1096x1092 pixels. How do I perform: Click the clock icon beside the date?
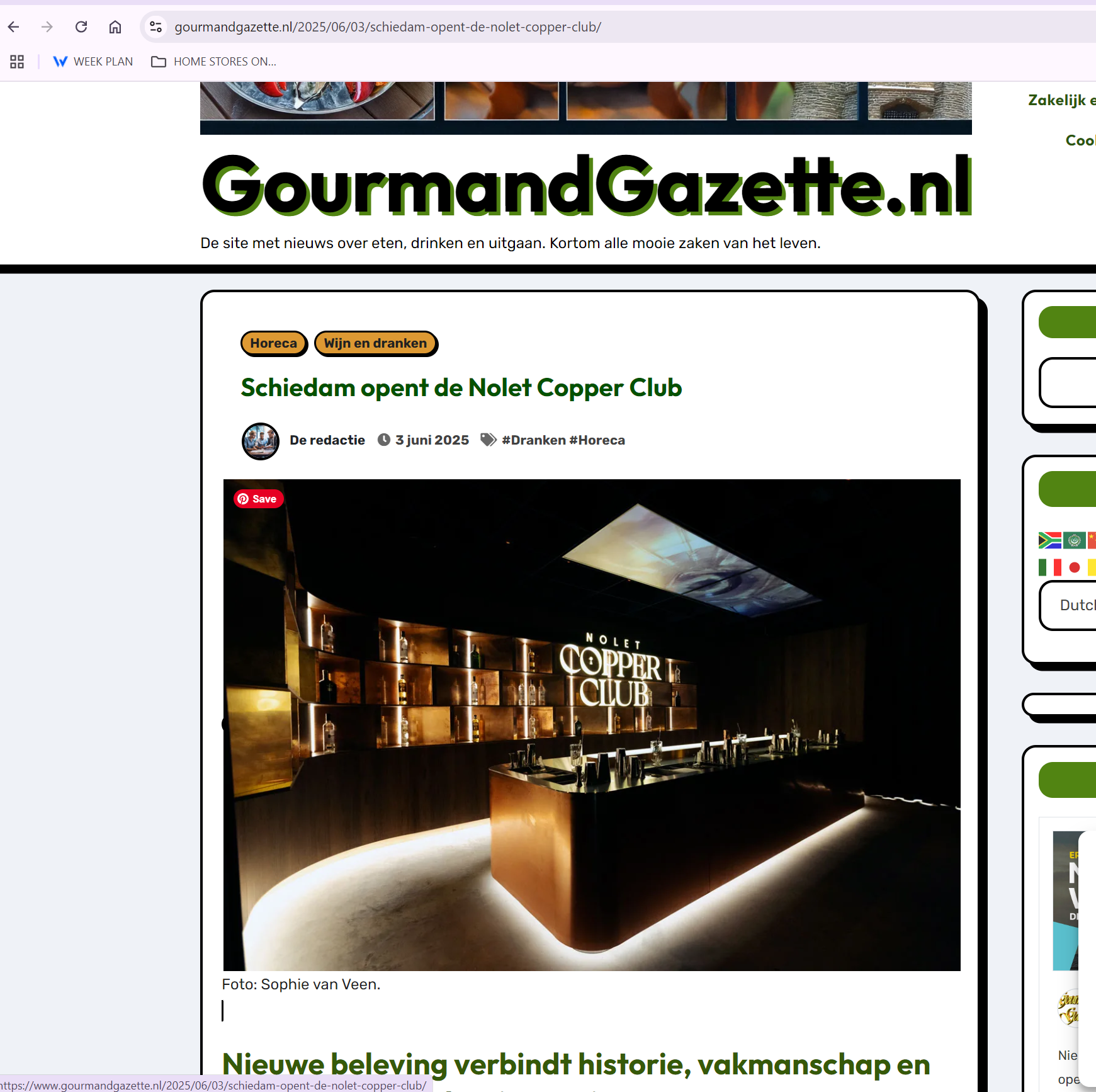[384, 440]
